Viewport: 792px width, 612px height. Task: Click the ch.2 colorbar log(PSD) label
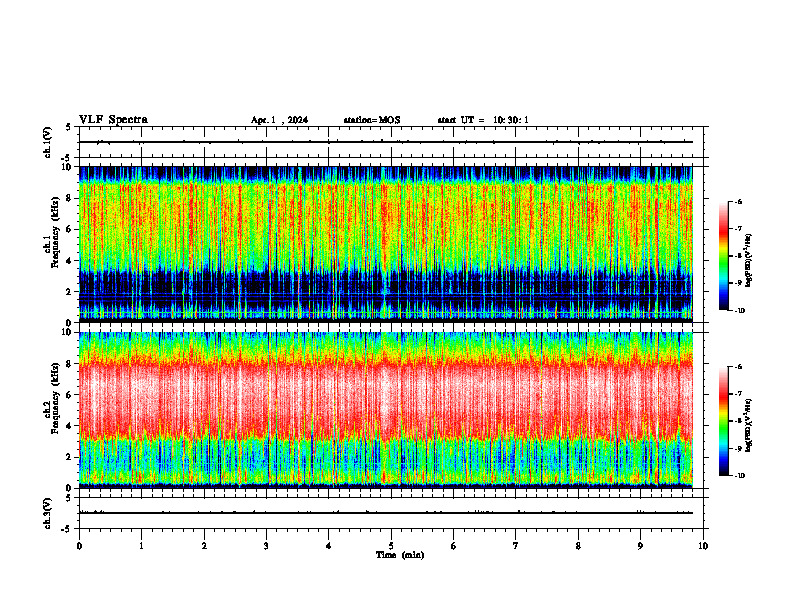click(749, 426)
